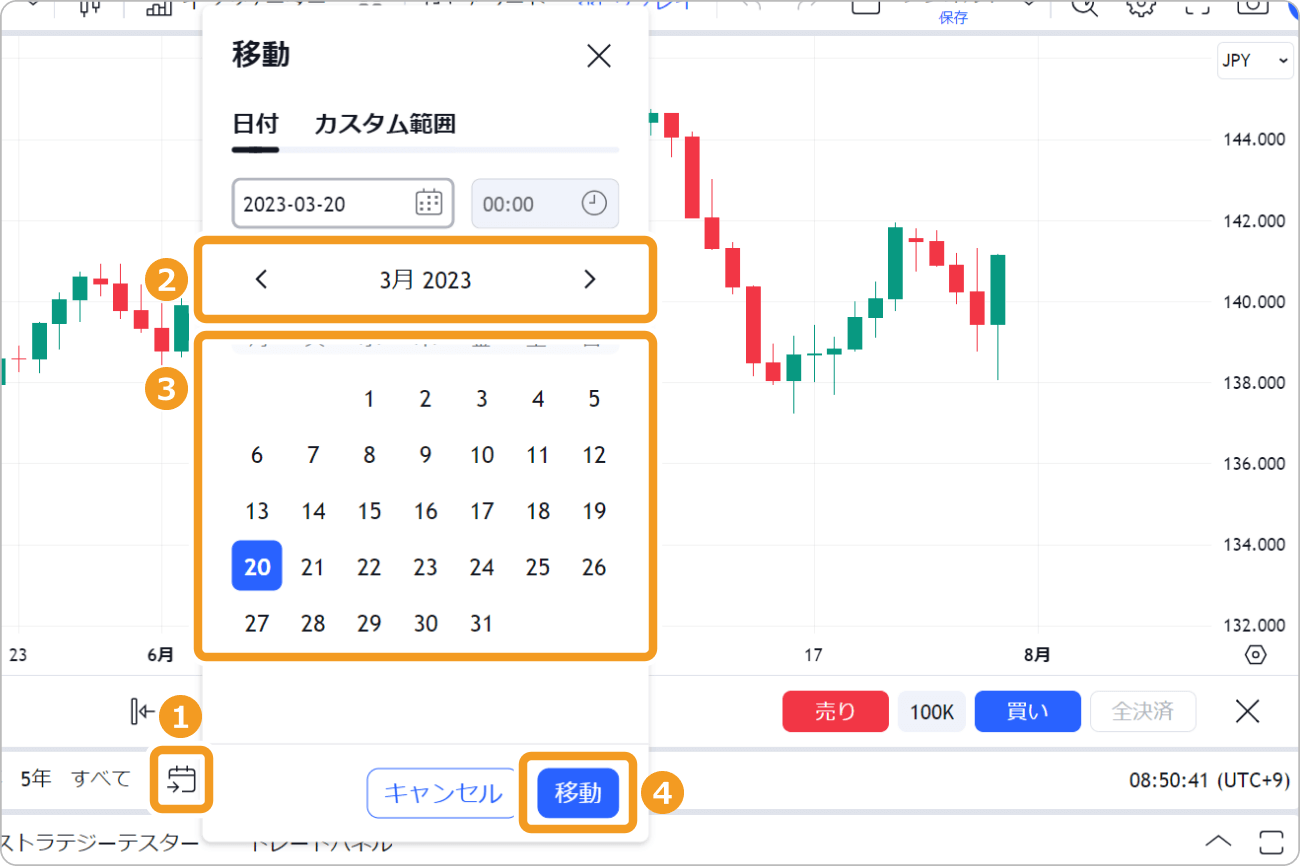This screenshot has height=866, width=1300.
Task: Select March 18 in calendar
Action: [x=538, y=512]
